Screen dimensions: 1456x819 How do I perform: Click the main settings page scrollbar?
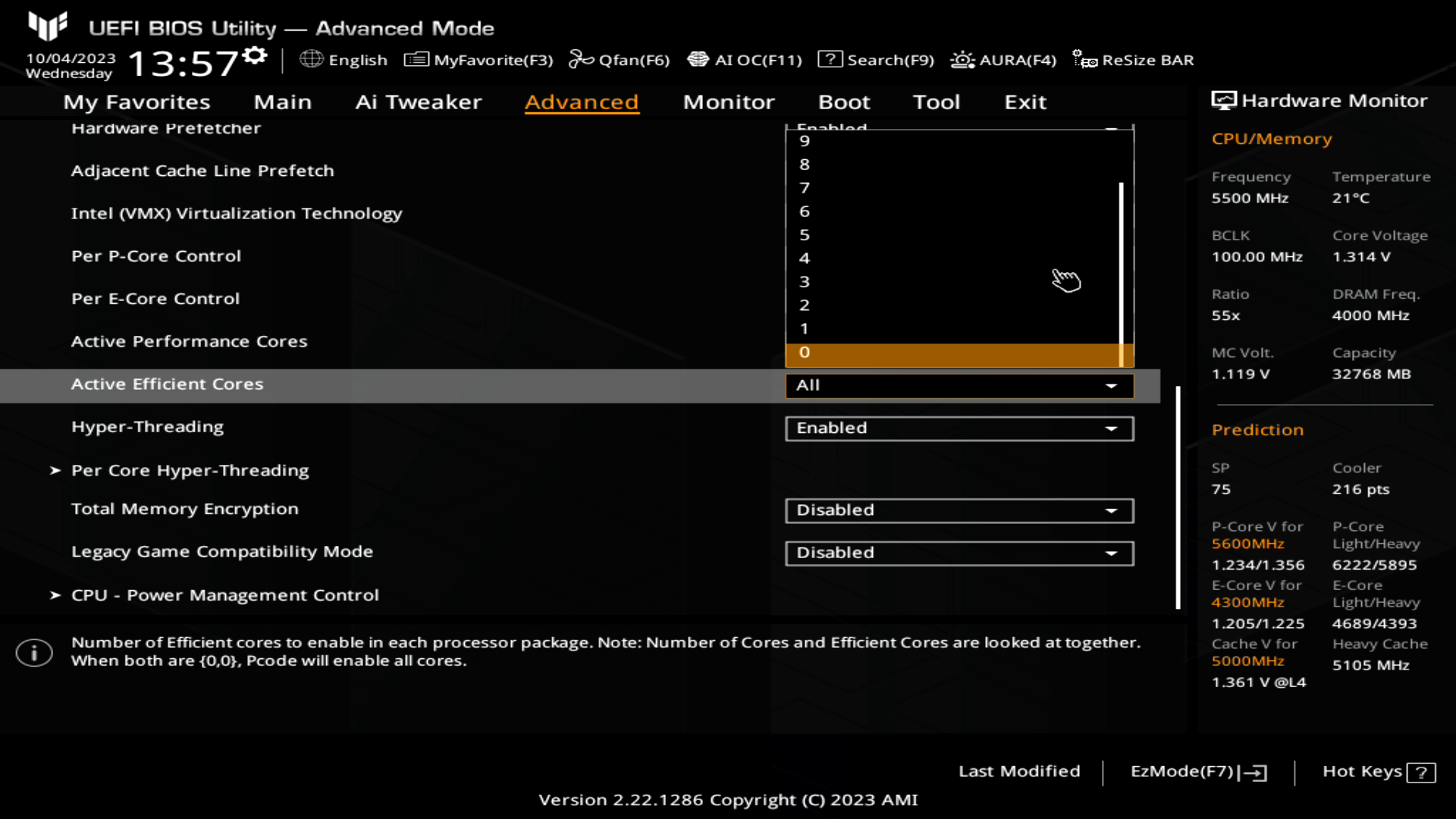coord(1178,497)
